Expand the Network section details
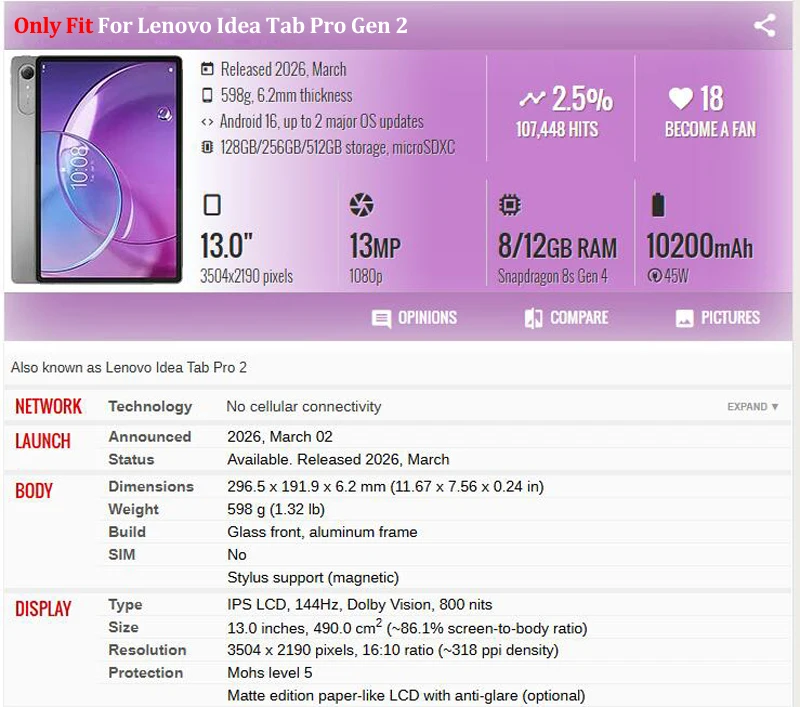 point(753,407)
